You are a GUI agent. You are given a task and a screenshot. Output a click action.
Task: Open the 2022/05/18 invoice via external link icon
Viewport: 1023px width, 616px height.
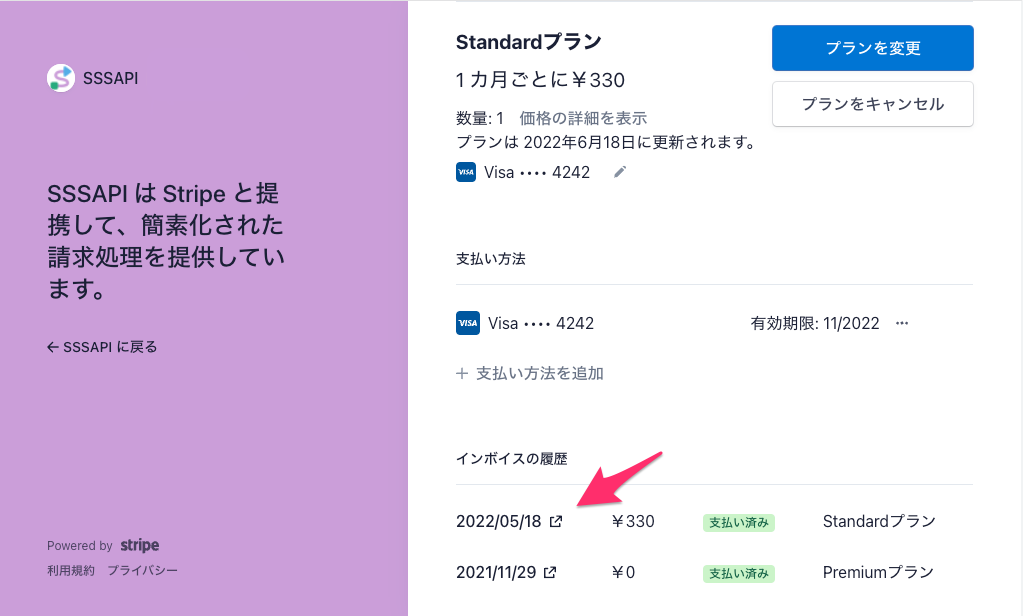[557, 521]
